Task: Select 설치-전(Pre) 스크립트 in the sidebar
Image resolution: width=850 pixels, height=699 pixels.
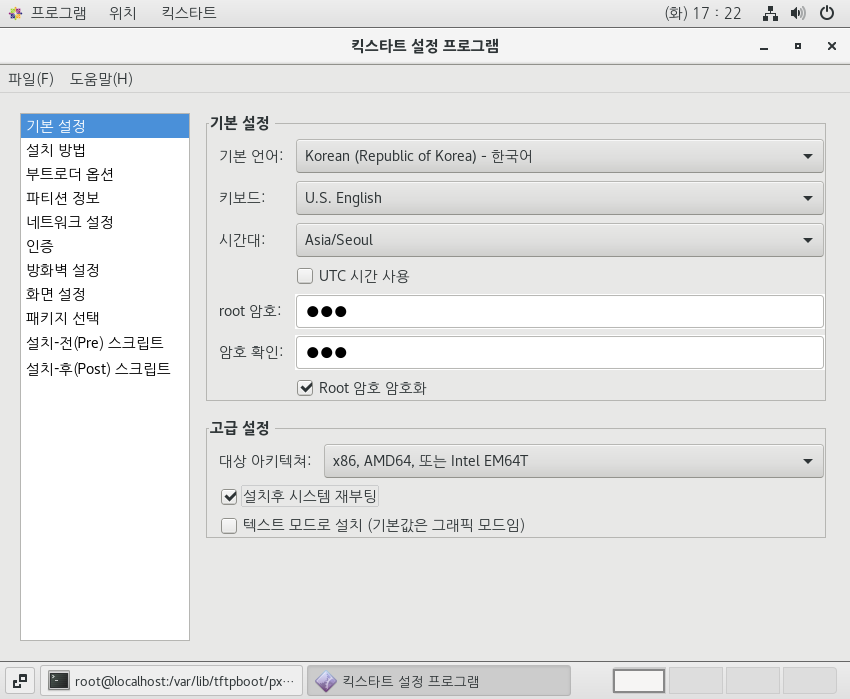Action: (x=105, y=343)
